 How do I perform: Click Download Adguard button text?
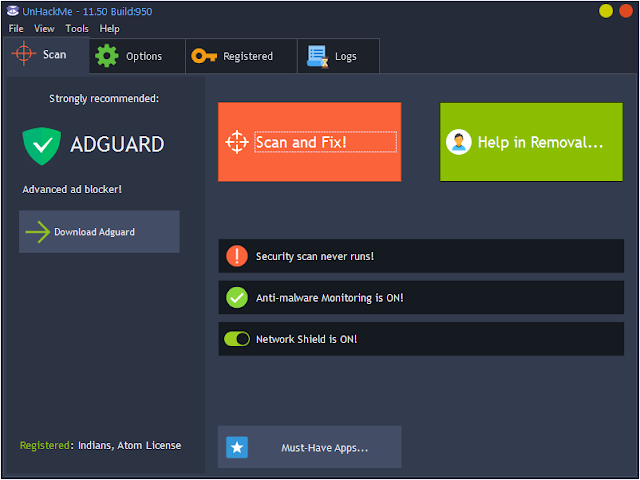click(x=94, y=232)
